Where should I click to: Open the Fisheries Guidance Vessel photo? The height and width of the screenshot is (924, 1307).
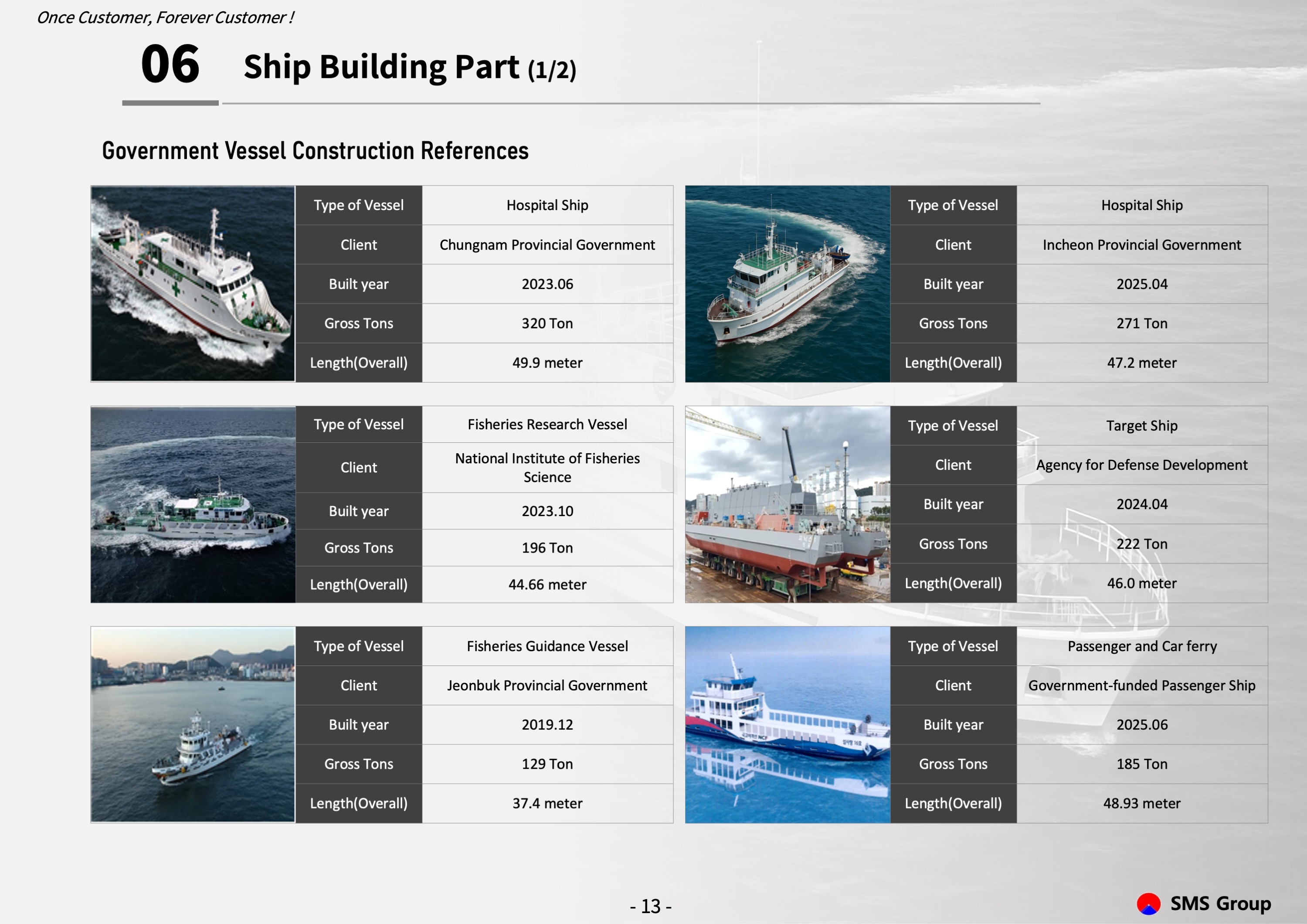tap(193, 724)
